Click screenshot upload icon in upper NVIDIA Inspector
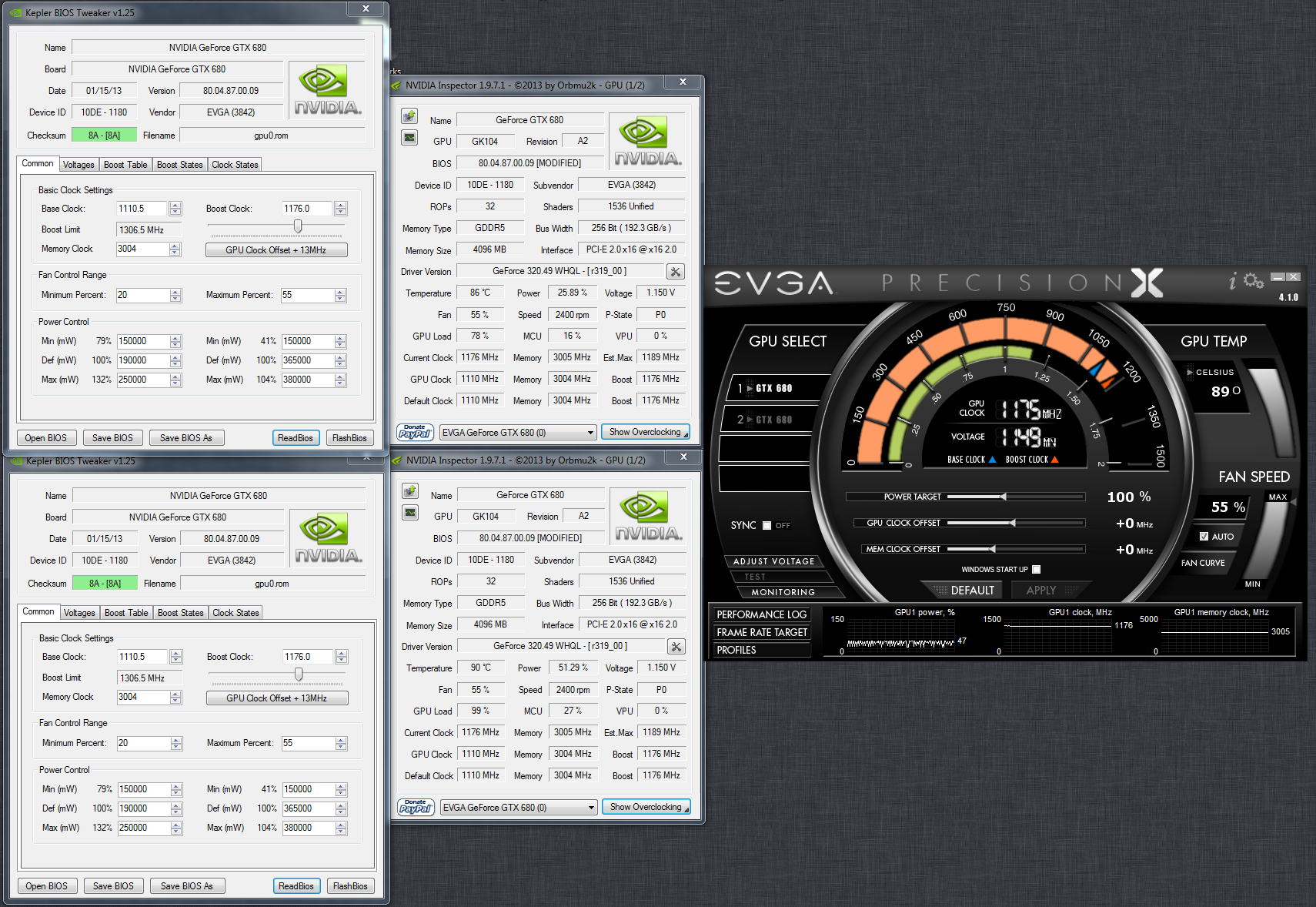This screenshot has width=1316, height=907. tap(409, 116)
